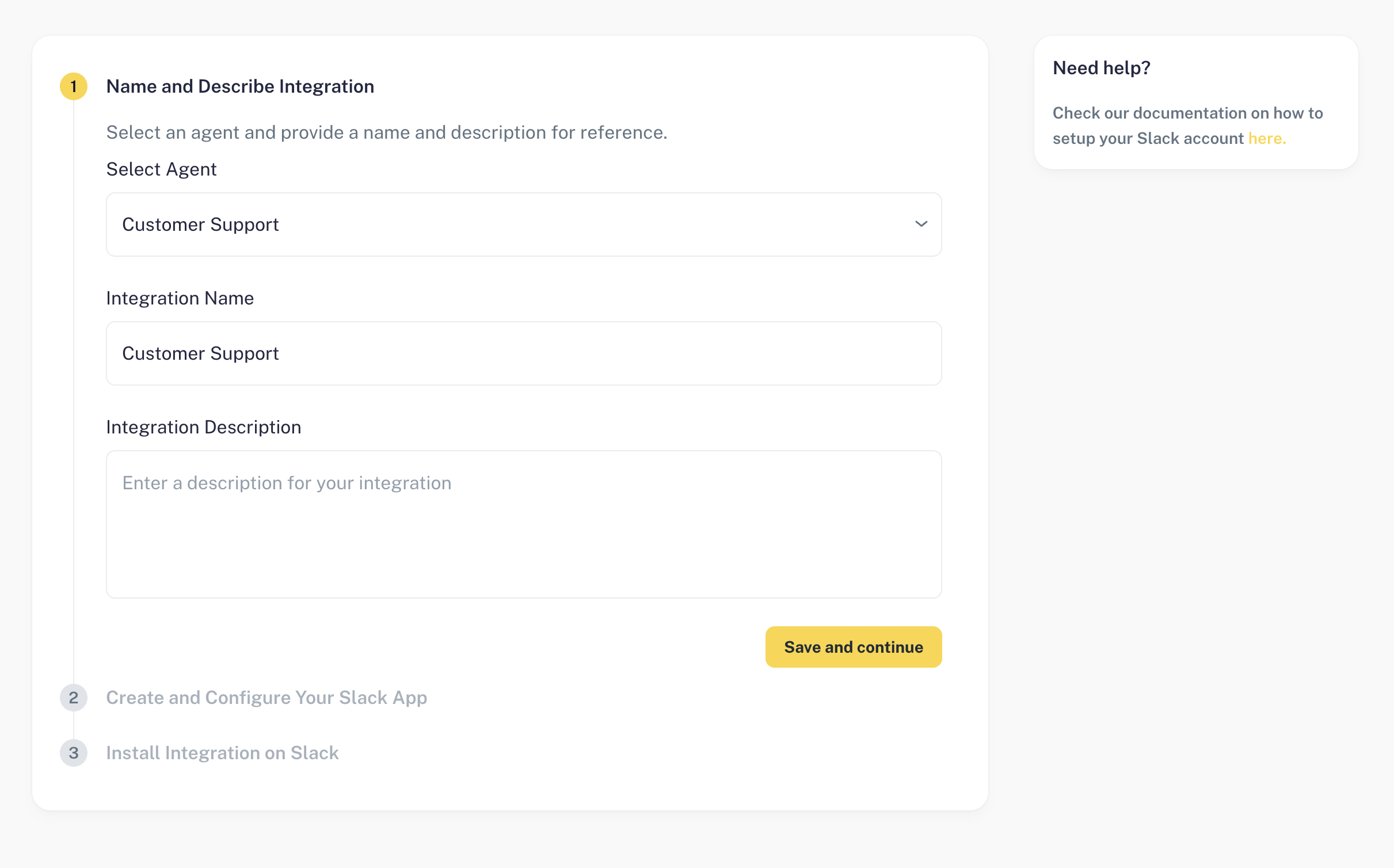Expand Install Integration on Slack step
The image size is (1394, 868).
(x=222, y=753)
